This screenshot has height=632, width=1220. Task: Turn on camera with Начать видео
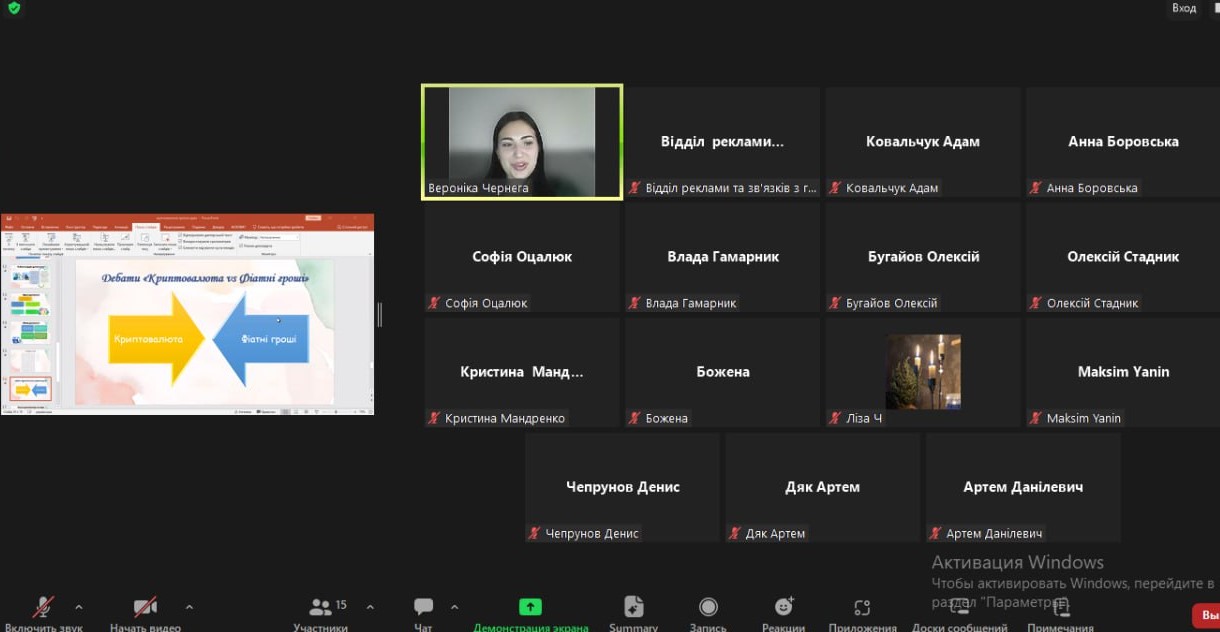point(146,608)
